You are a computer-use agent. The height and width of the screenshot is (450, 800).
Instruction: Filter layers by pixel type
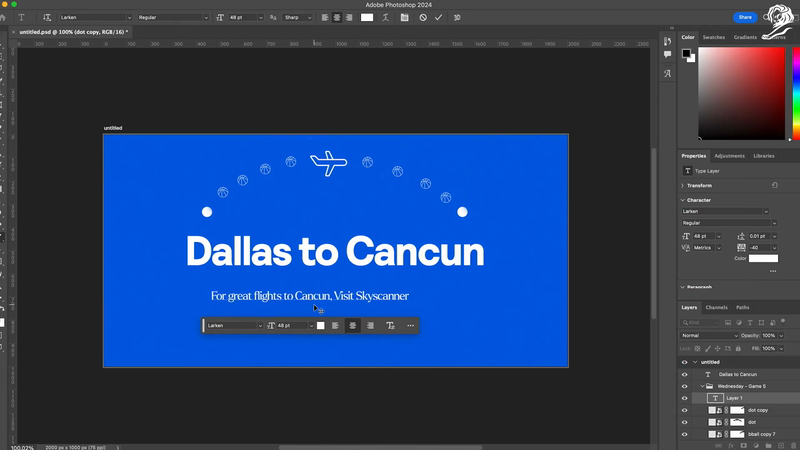728,322
